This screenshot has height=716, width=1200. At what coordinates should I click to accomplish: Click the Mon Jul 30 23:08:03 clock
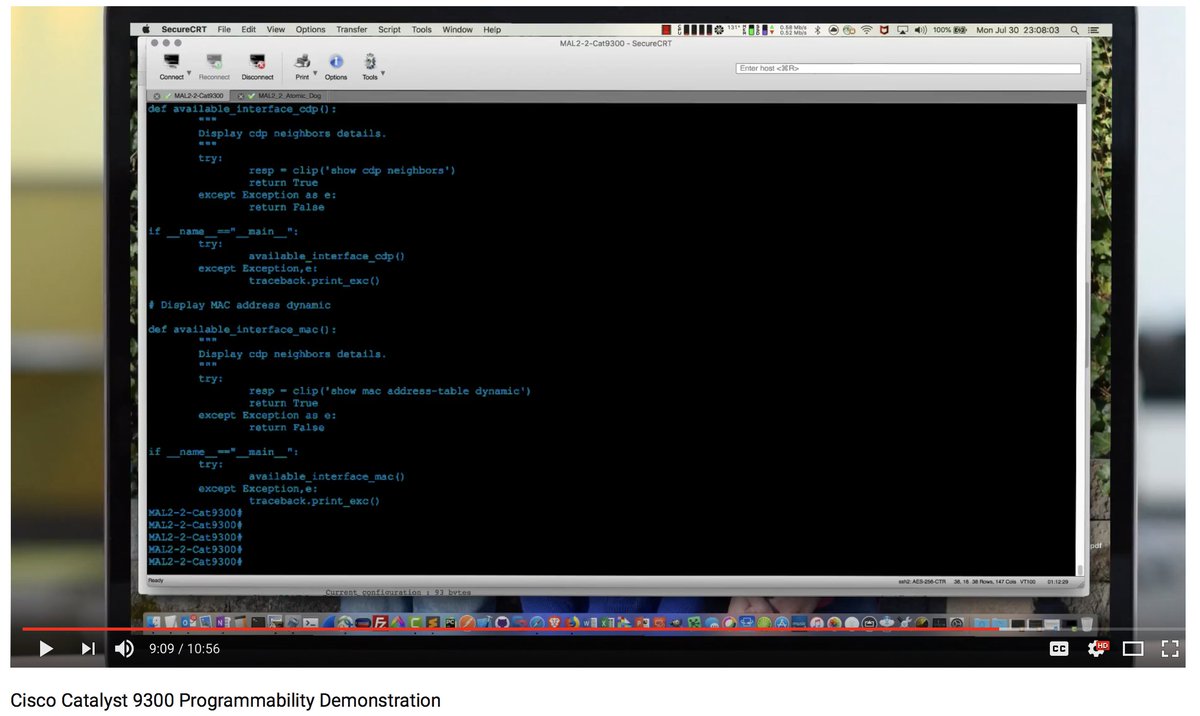coord(1017,30)
